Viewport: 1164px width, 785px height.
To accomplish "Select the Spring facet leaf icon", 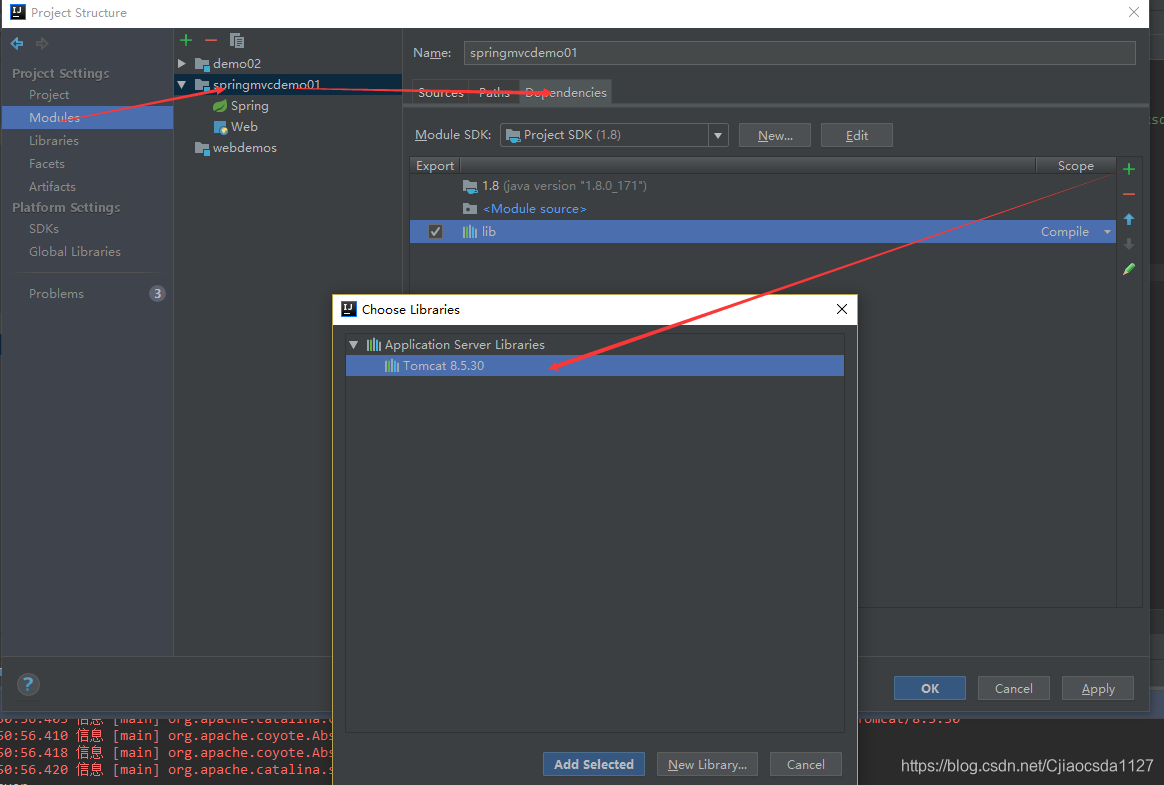I will click(220, 106).
